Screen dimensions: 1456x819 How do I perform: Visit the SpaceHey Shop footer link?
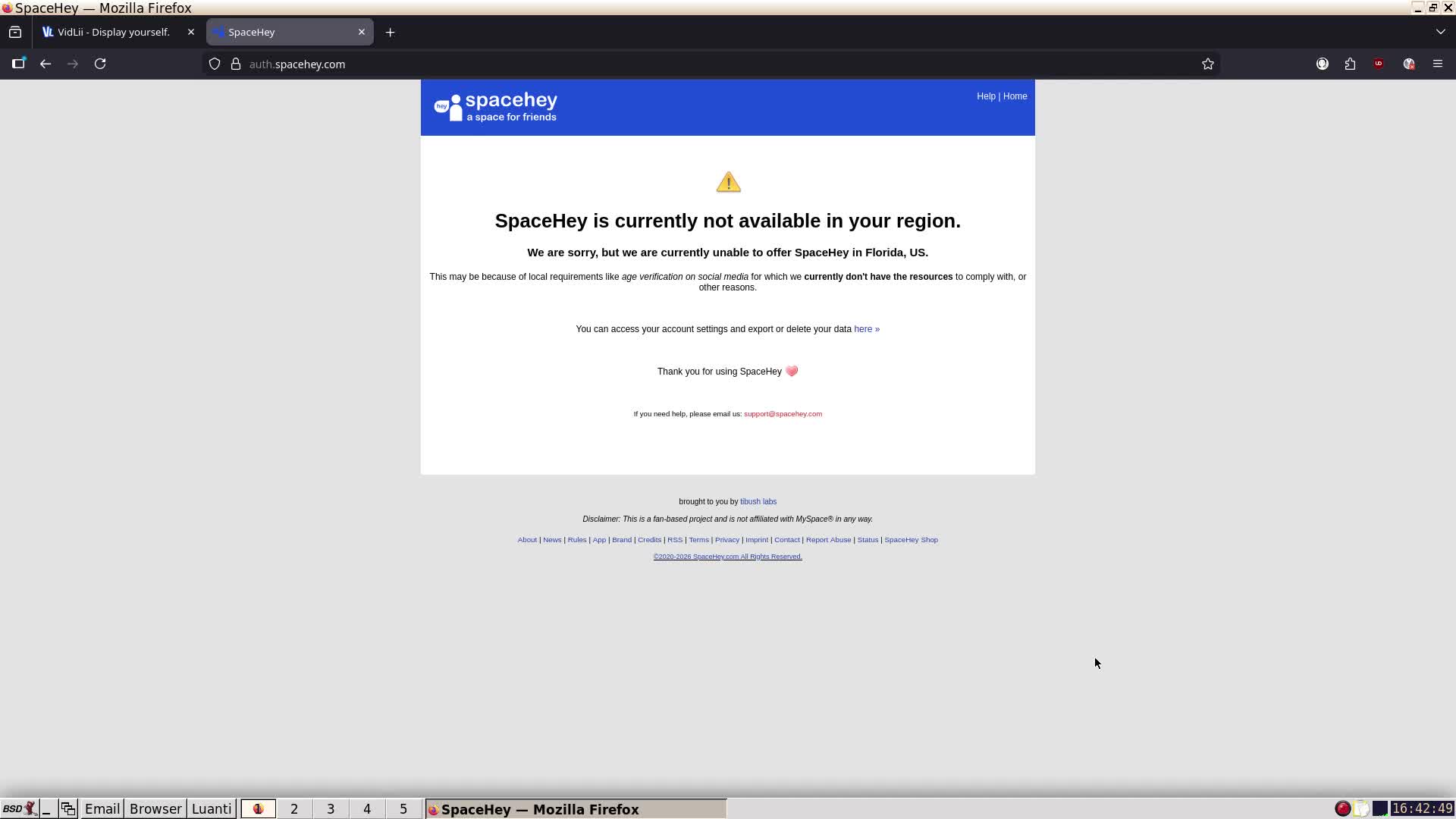tap(911, 539)
